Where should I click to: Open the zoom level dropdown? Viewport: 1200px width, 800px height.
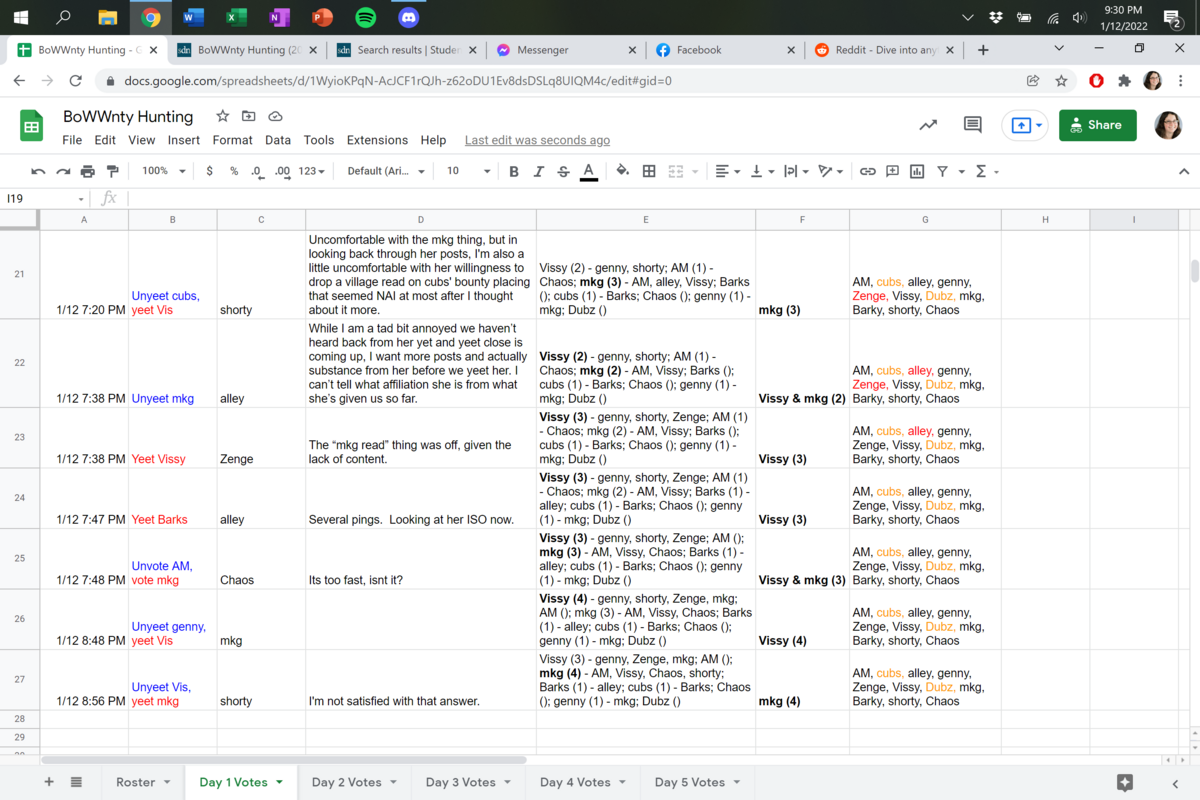click(164, 171)
